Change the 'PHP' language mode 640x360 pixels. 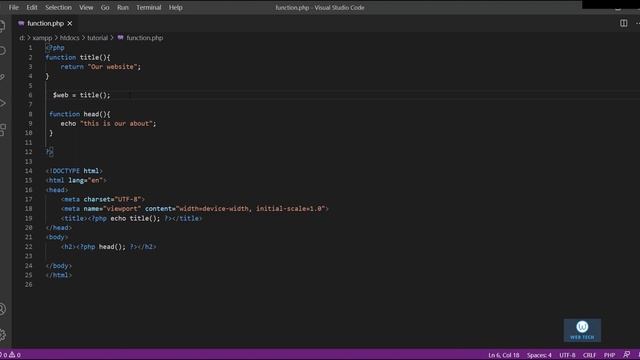(x=609, y=355)
